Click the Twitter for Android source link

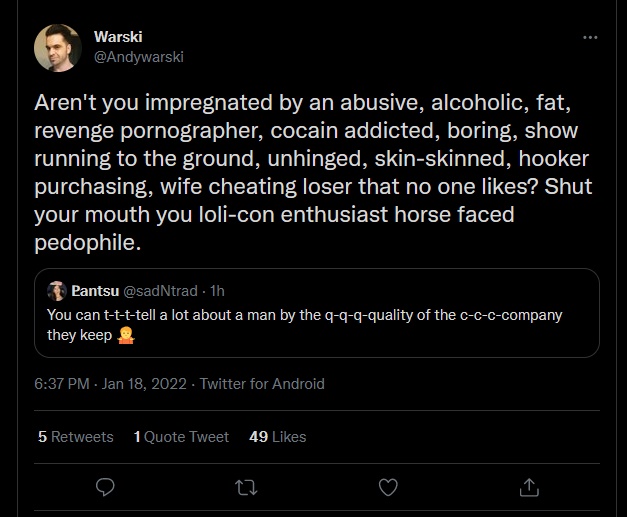(x=262, y=384)
